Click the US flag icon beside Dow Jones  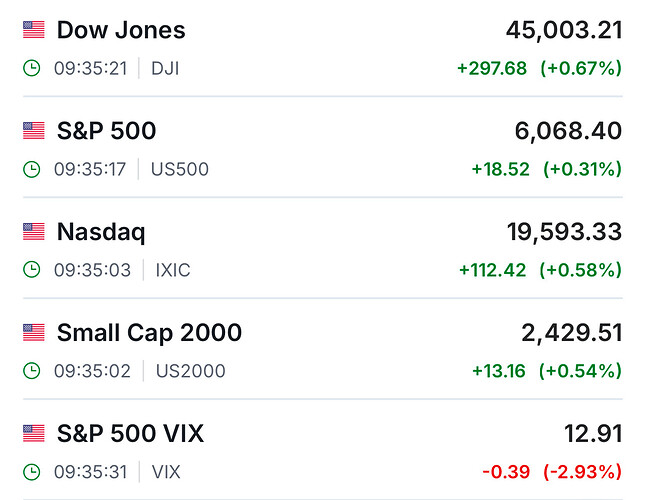pos(34,30)
